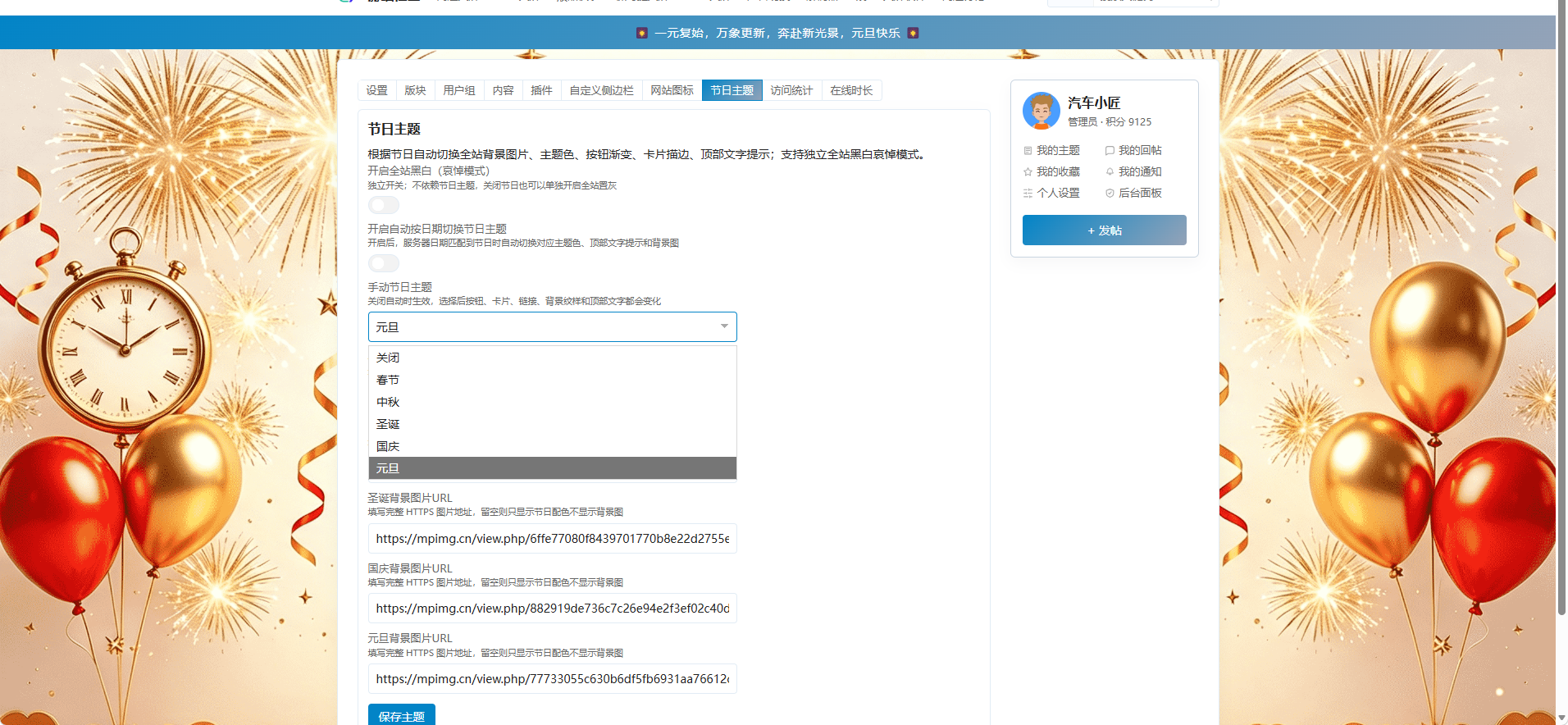
Task: Click the 我的收藏 star icon
Action: 1028,172
